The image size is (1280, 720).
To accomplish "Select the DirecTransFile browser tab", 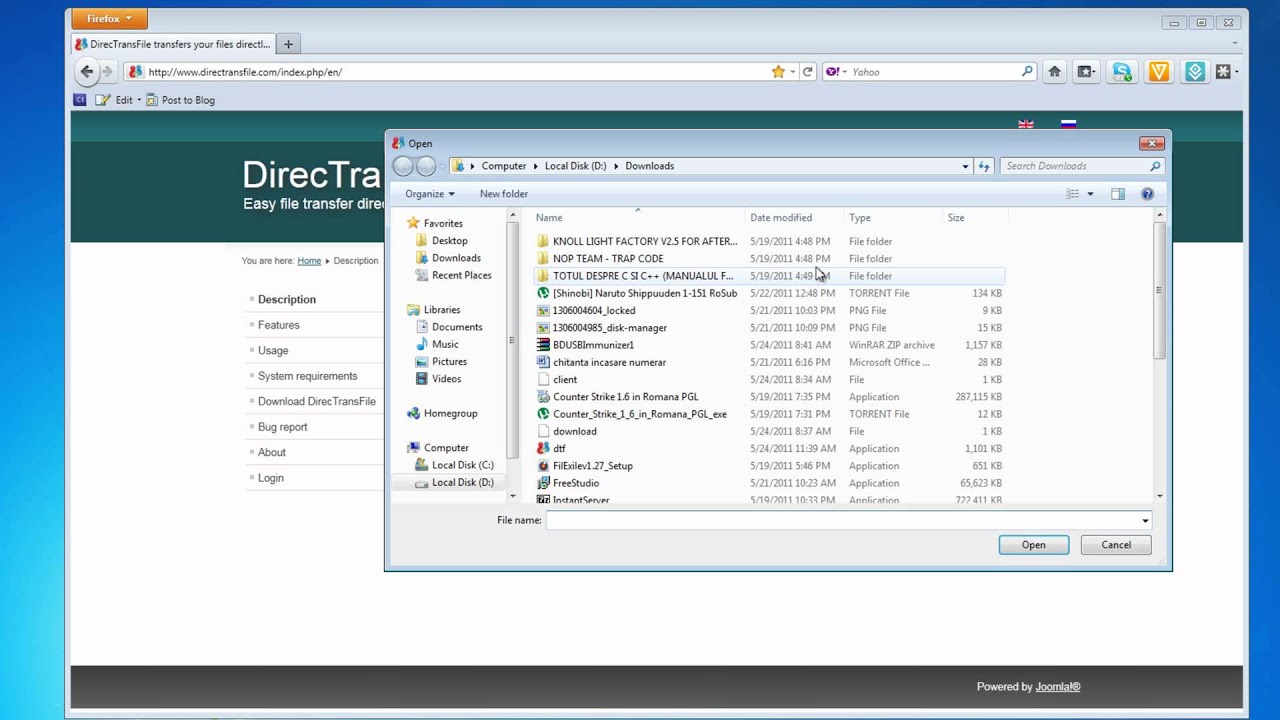I will click(x=174, y=44).
